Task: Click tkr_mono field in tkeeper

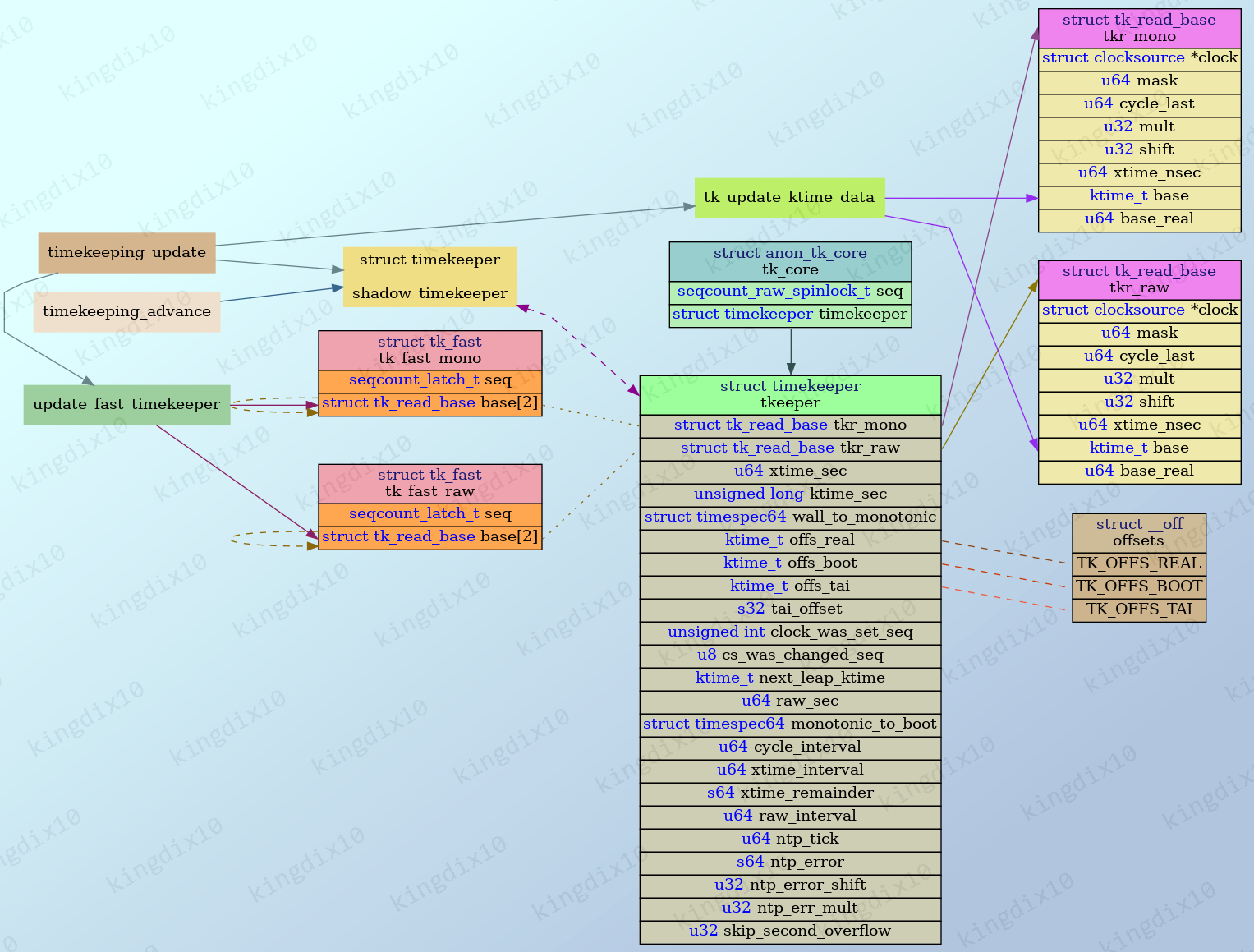Action: point(790,426)
